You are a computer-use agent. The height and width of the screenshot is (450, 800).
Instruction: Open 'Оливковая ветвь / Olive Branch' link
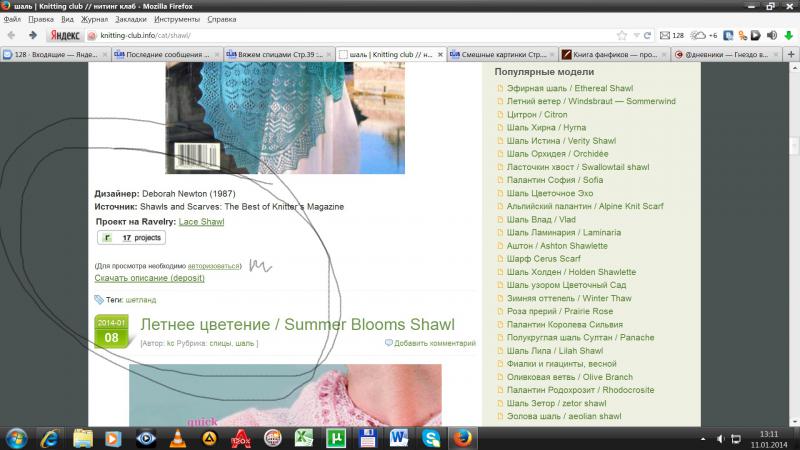(x=570, y=377)
